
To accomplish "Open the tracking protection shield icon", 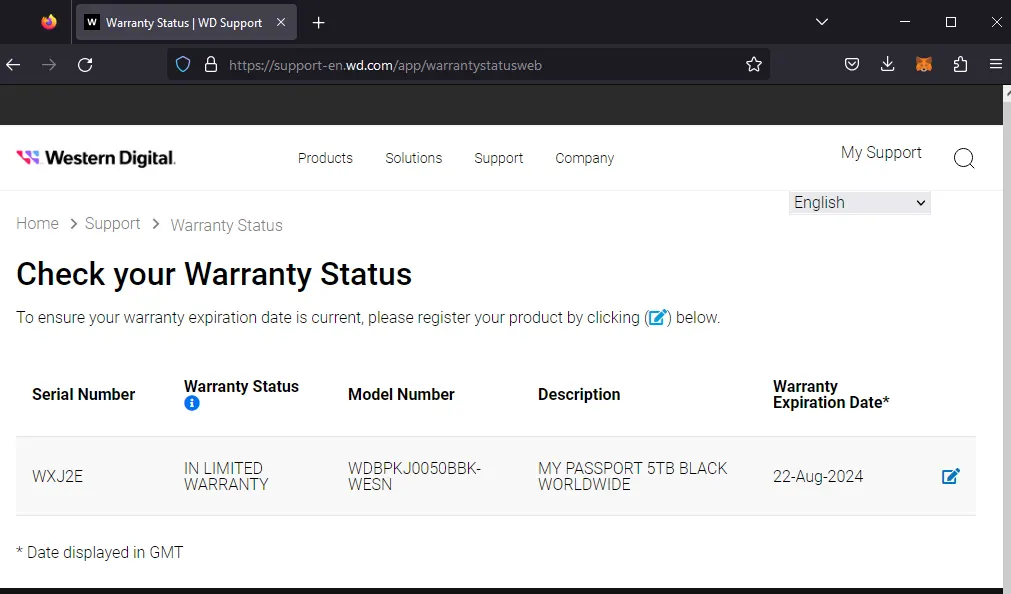I will pos(183,64).
